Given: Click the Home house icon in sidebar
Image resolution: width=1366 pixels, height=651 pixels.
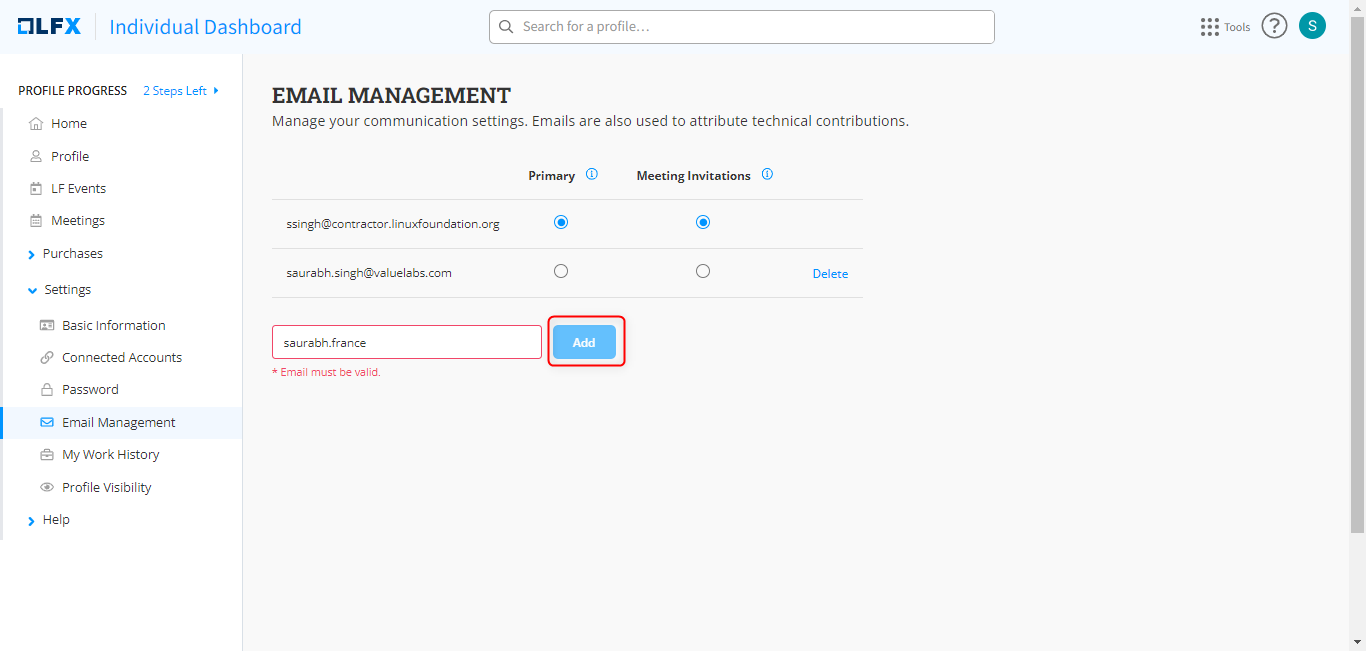Looking at the screenshot, I should pyautogui.click(x=36, y=124).
